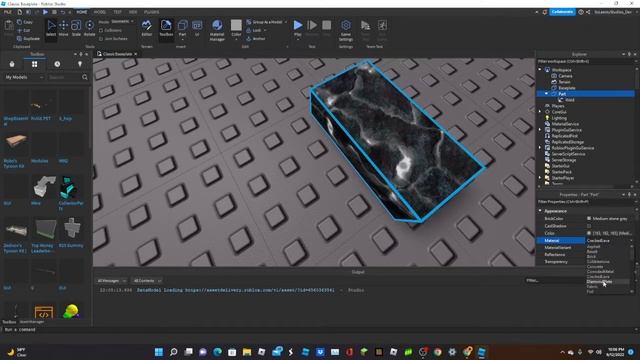Open the Material Manager
The width and height of the screenshot is (640, 360).
217,30
